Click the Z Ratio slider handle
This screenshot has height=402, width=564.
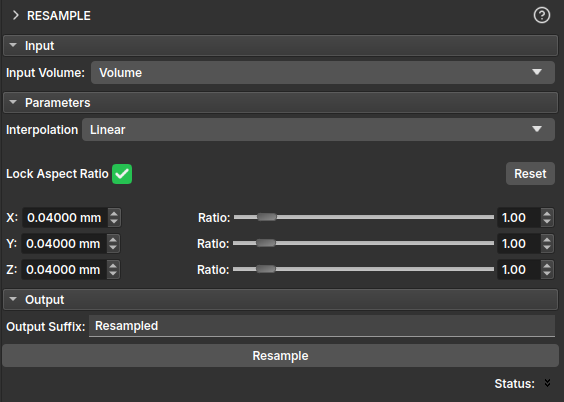pyautogui.click(x=265, y=269)
